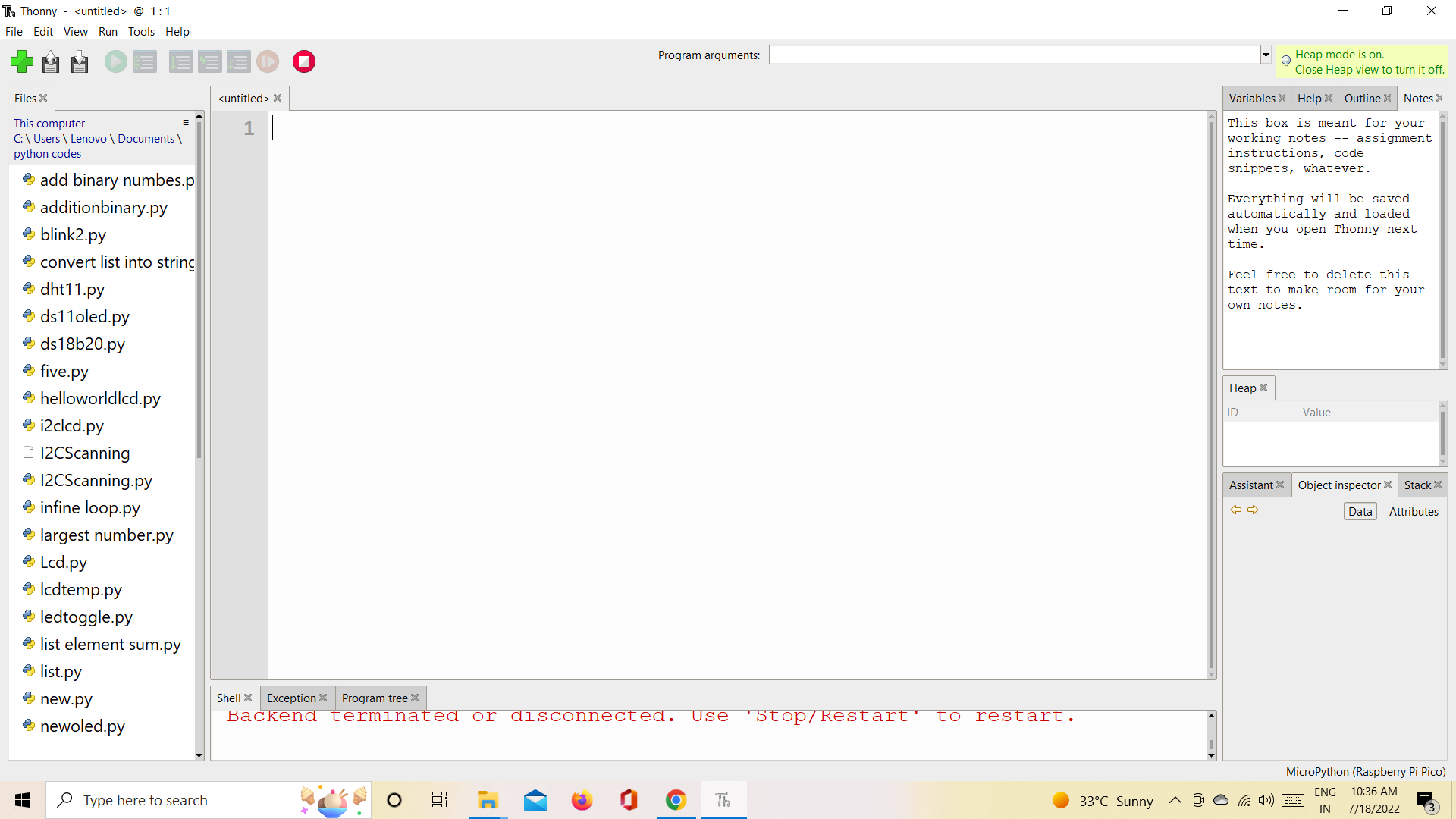Show hidden system tray icons chevron
This screenshot has width=1456, height=819.
coord(1175,800)
